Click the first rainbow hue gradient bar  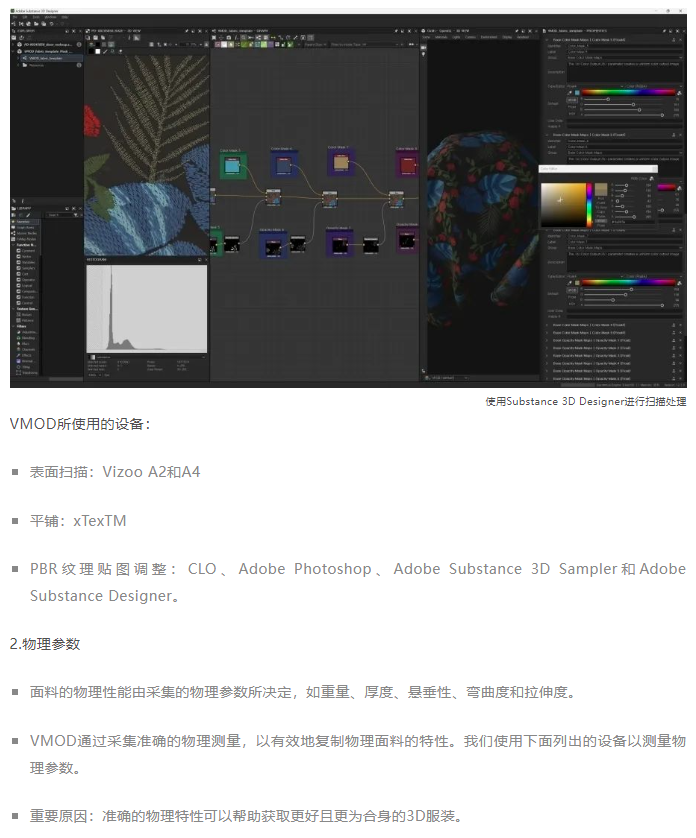coord(629,92)
